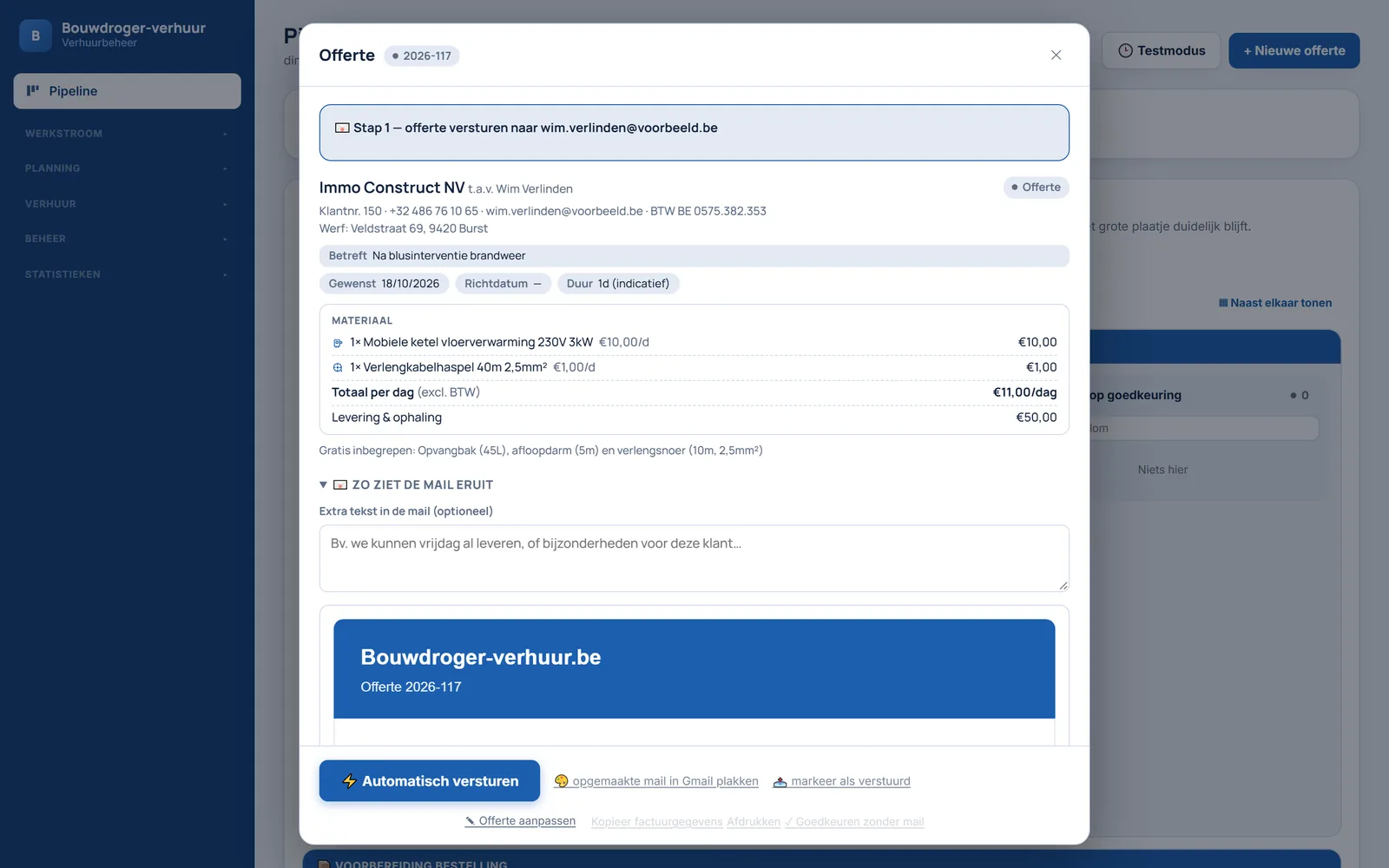Click the columns icon before Naast elkaar tonen
1389x868 pixels.
1223,303
